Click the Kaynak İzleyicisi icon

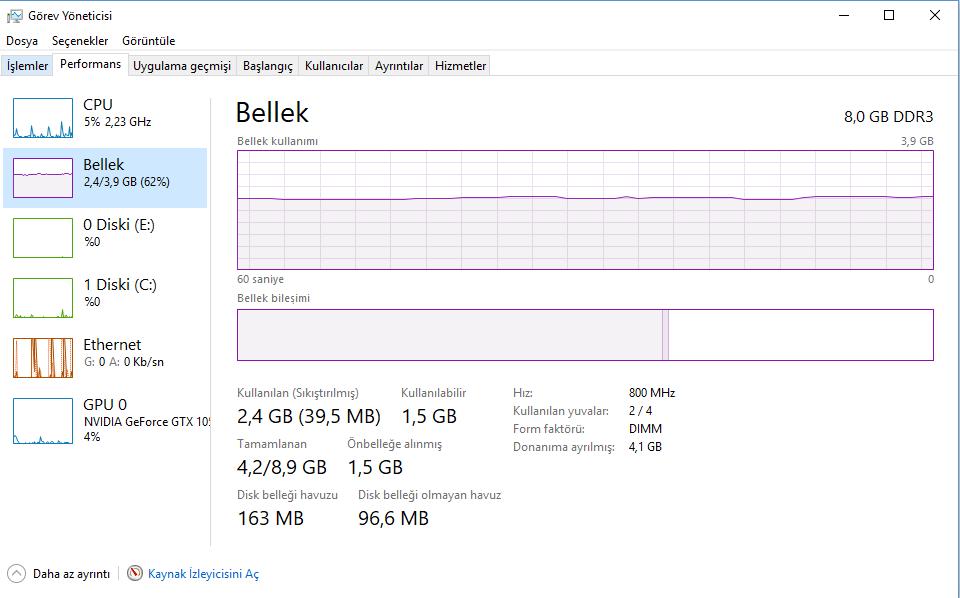pos(136,574)
